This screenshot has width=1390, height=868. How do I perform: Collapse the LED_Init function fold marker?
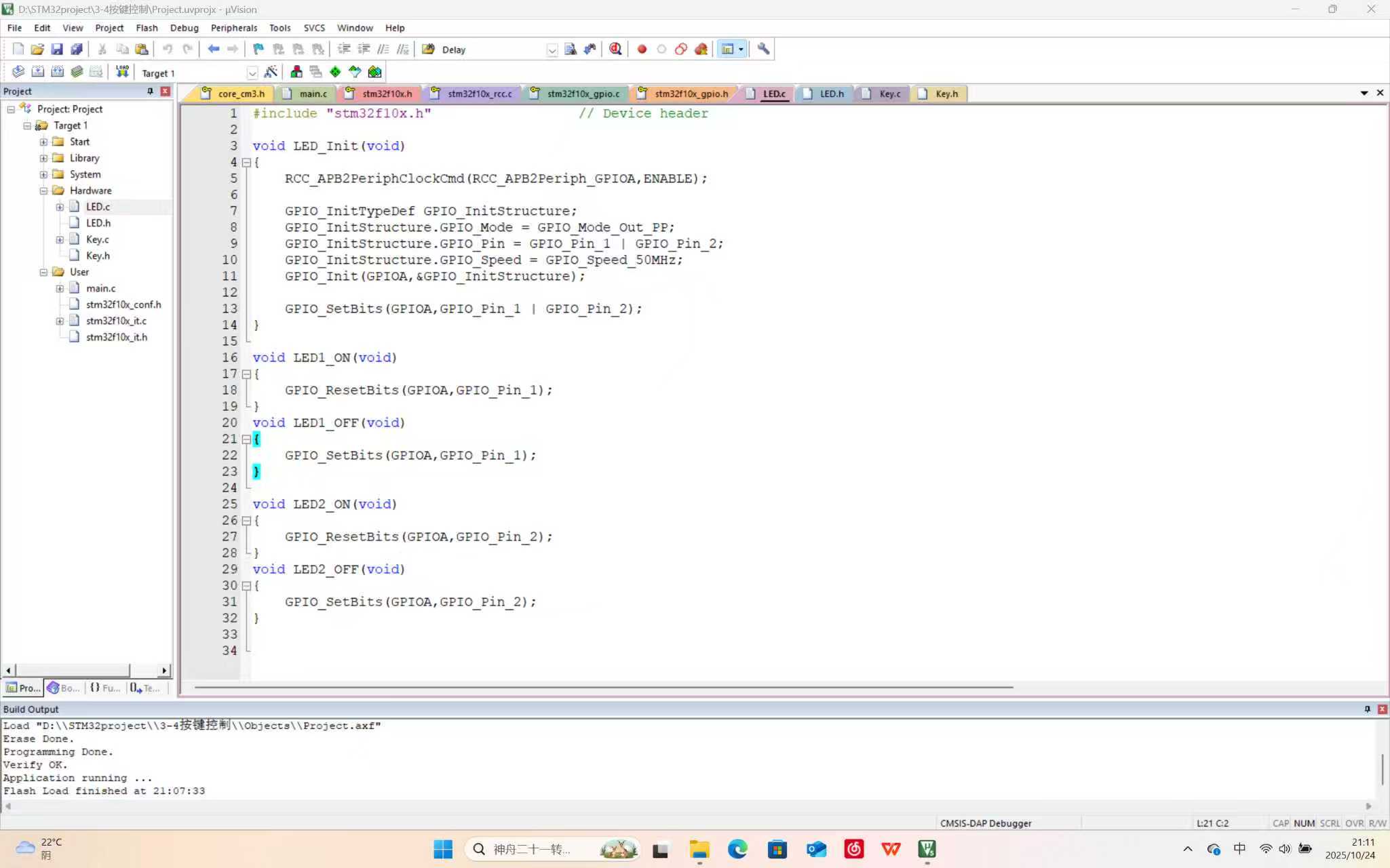pyautogui.click(x=246, y=162)
